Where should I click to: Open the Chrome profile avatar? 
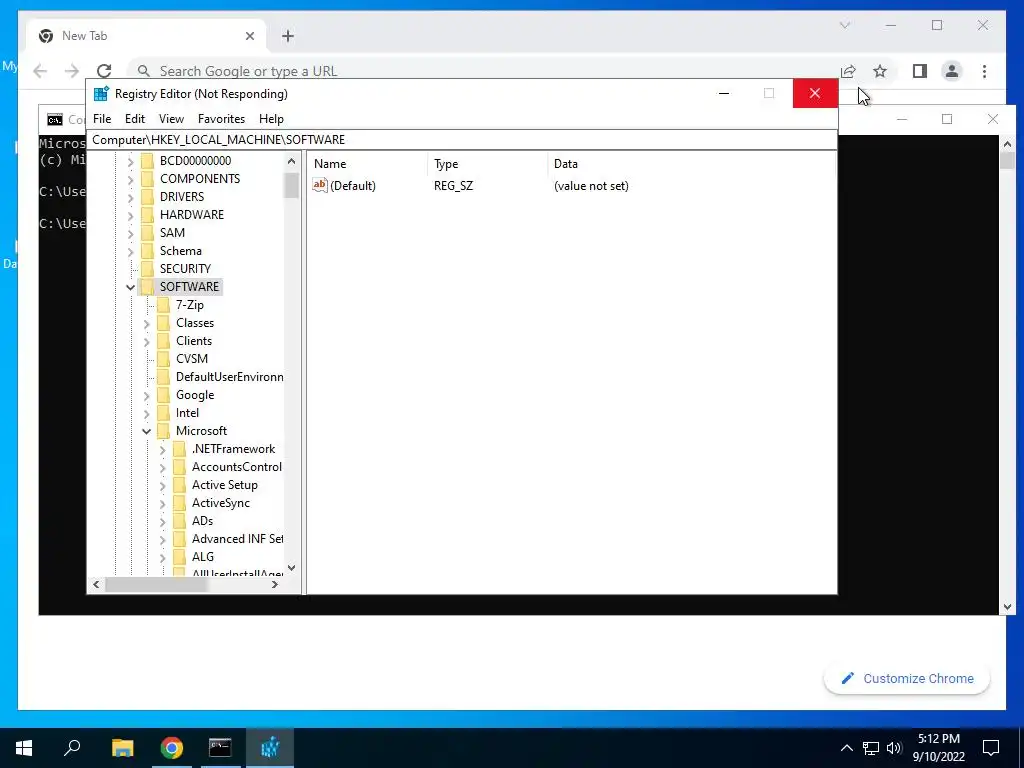tap(952, 71)
